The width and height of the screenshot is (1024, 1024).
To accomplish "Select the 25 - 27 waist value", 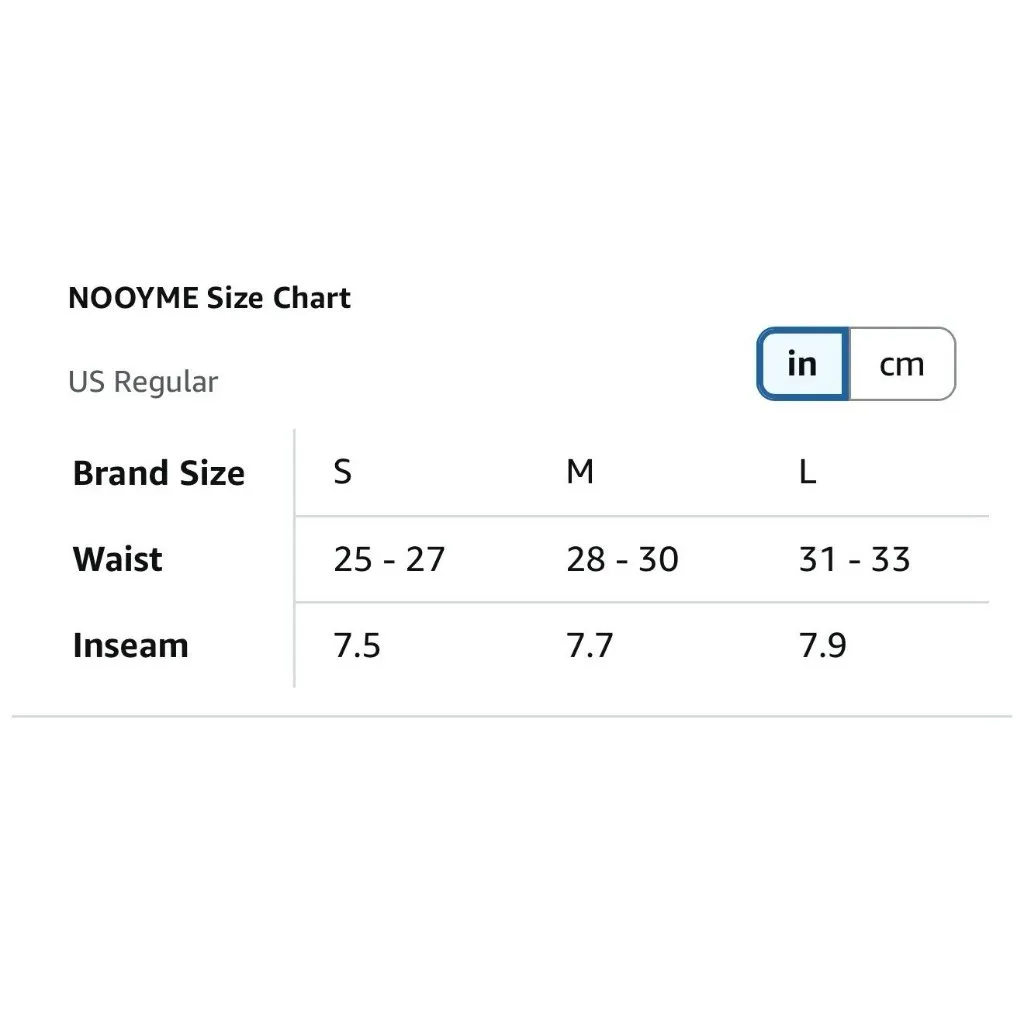I will pyautogui.click(x=389, y=560).
